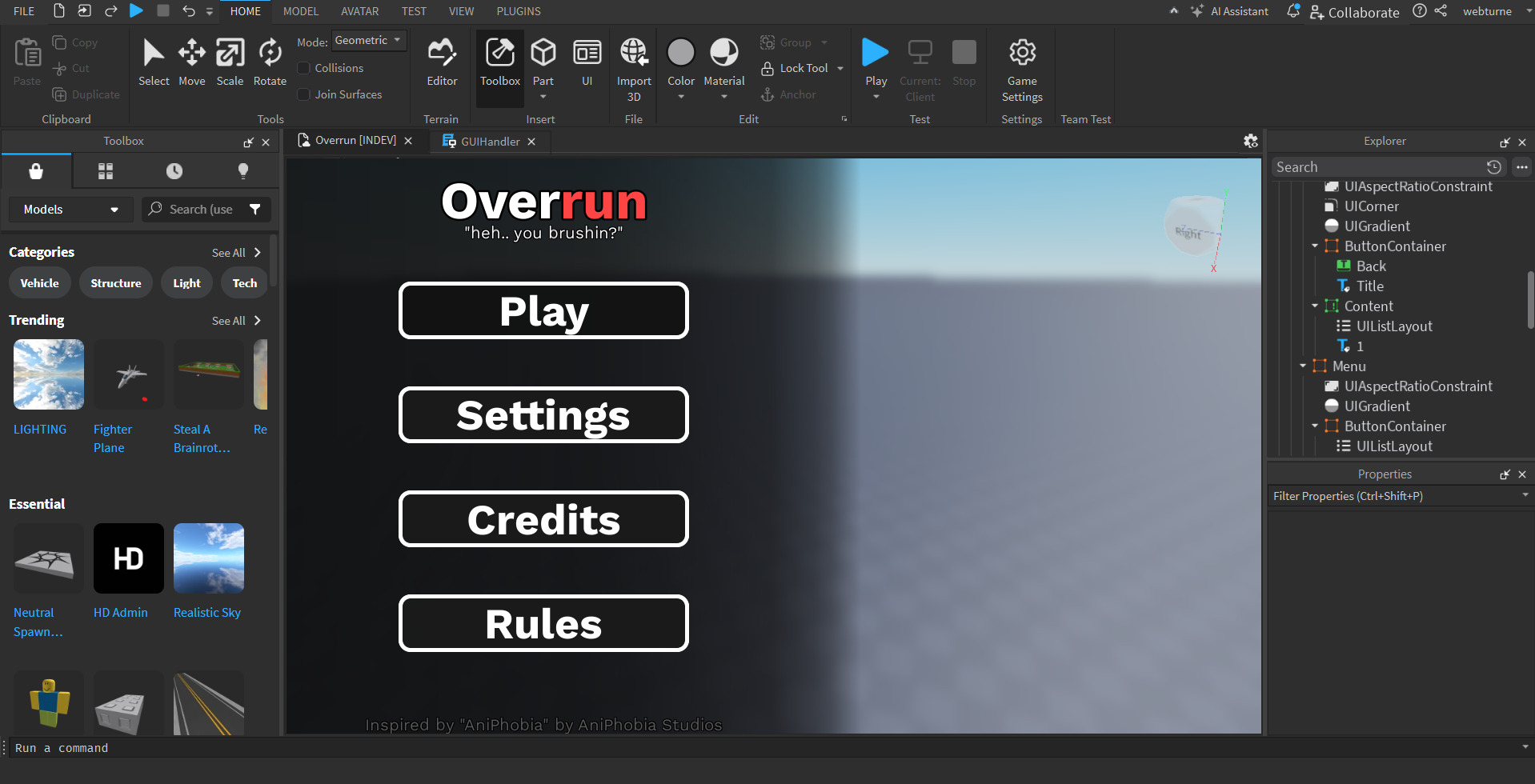This screenshot has width=1535, height=784.
Task: Open the Toolbox Recent tab
Action: (x=174, y=170)
